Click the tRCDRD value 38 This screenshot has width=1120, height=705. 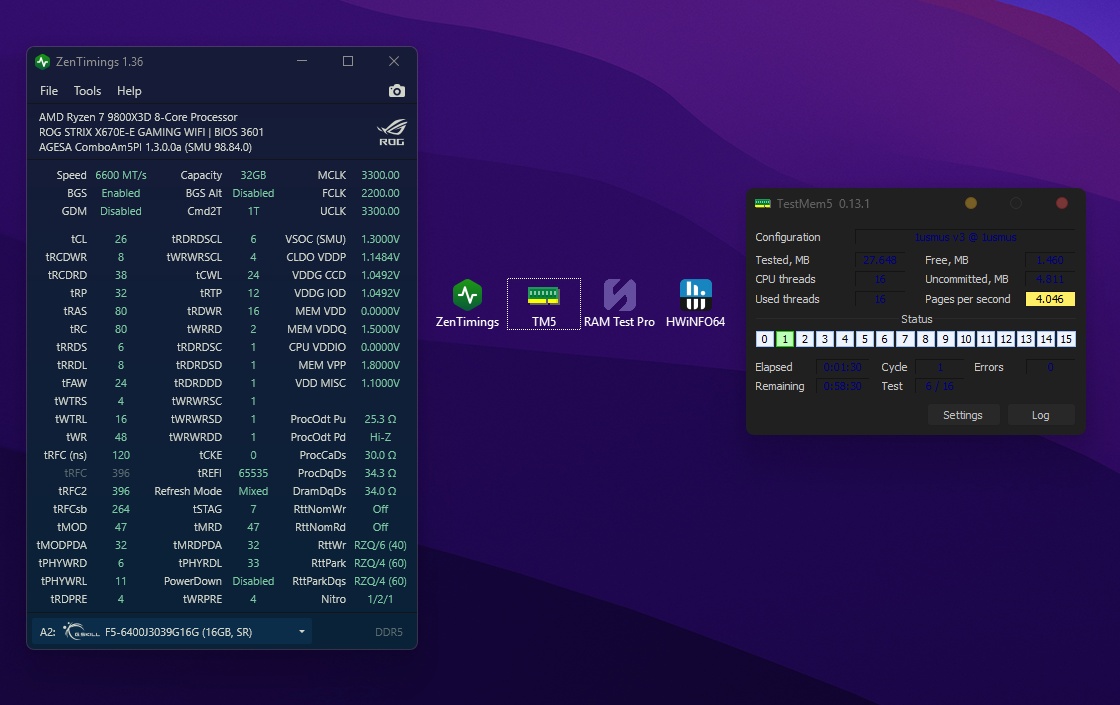click(121, 275)
